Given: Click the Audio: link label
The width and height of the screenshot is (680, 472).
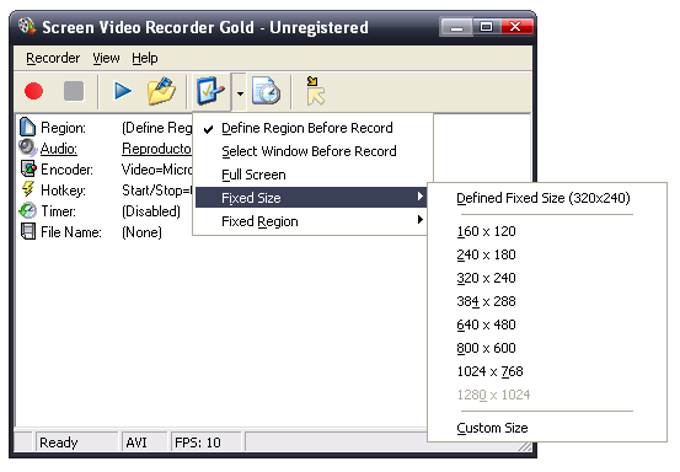Looking at the screenshot, I should coord(59,149).
